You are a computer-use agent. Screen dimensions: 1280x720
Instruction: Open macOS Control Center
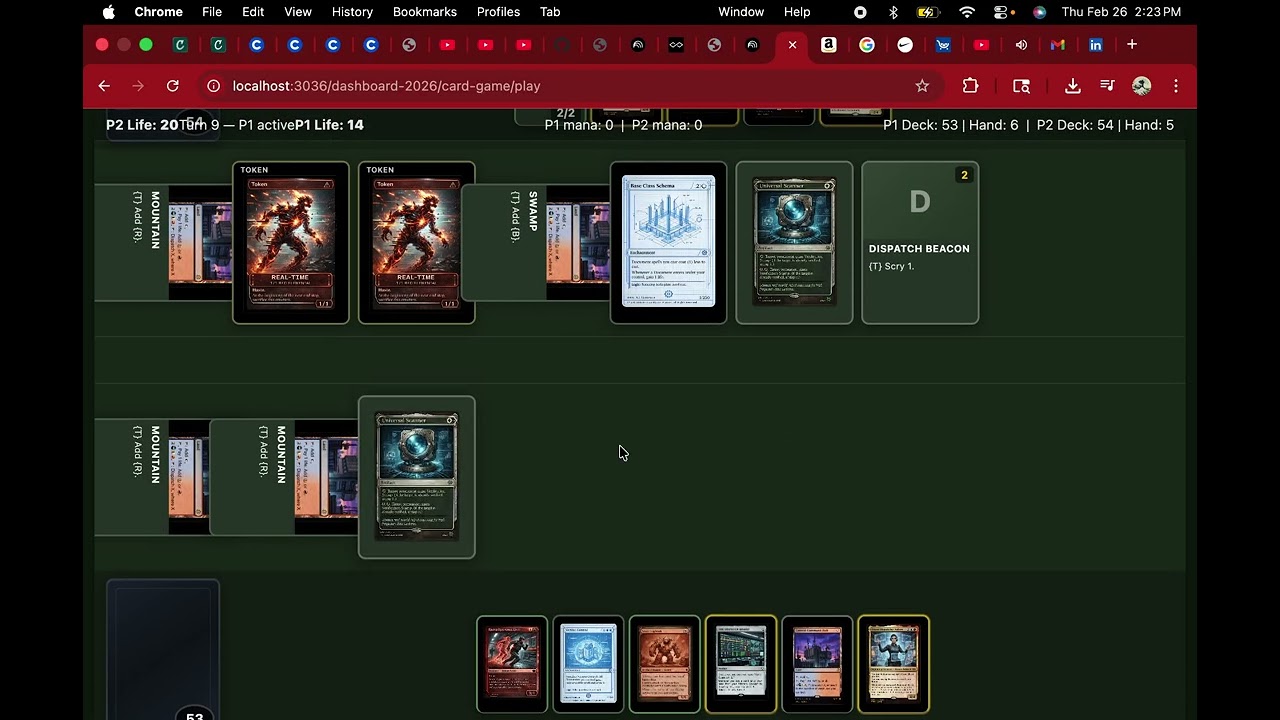[x=1002, y=12]
